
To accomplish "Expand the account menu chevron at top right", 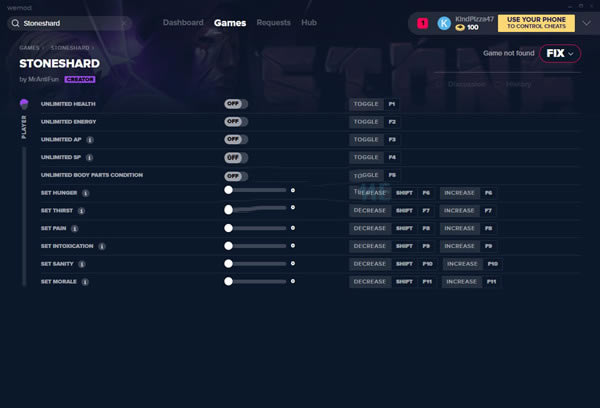I will (x=586, y=23).
